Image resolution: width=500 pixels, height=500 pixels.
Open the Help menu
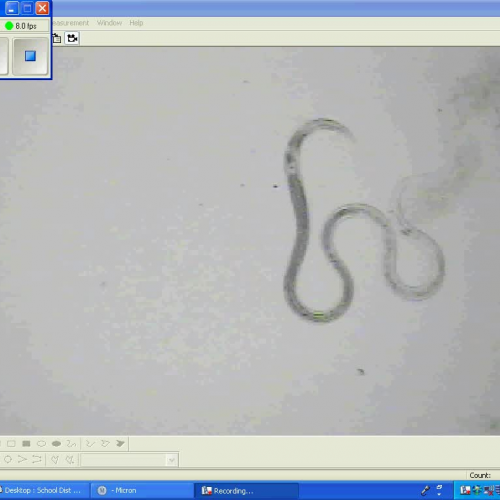tap(136, 23)
